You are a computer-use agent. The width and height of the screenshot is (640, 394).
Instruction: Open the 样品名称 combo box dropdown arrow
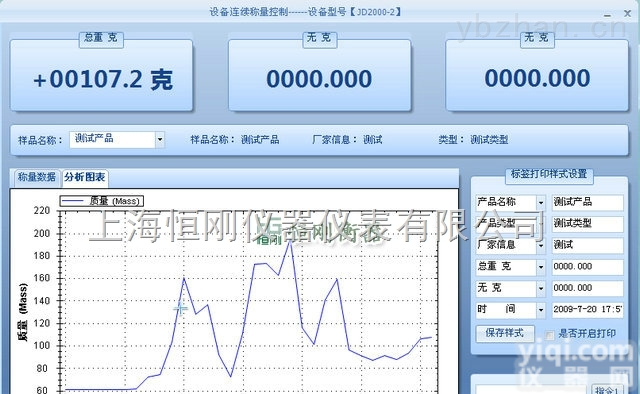click(160, 140)
